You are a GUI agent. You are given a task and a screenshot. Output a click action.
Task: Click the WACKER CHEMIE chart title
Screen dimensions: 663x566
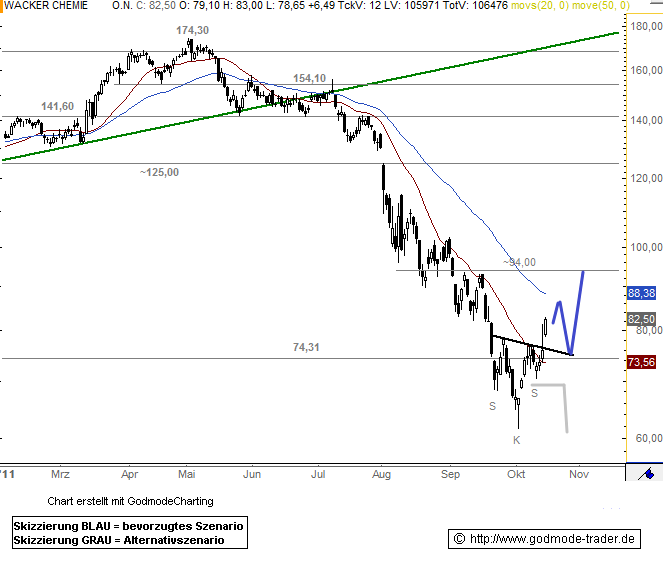[44, 6]
